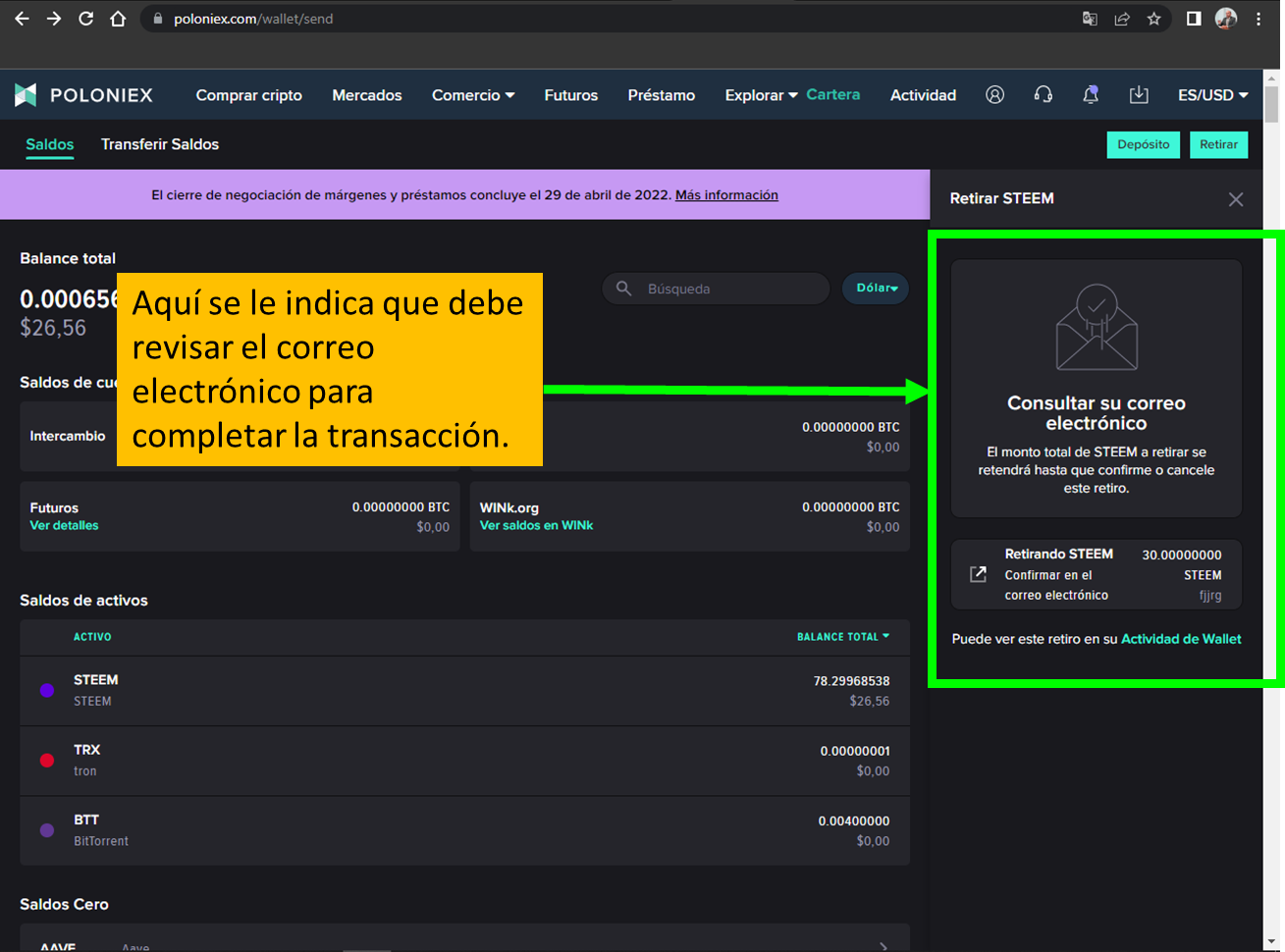Switch to the Transferir Saldos tab

[x=160, y=144]
